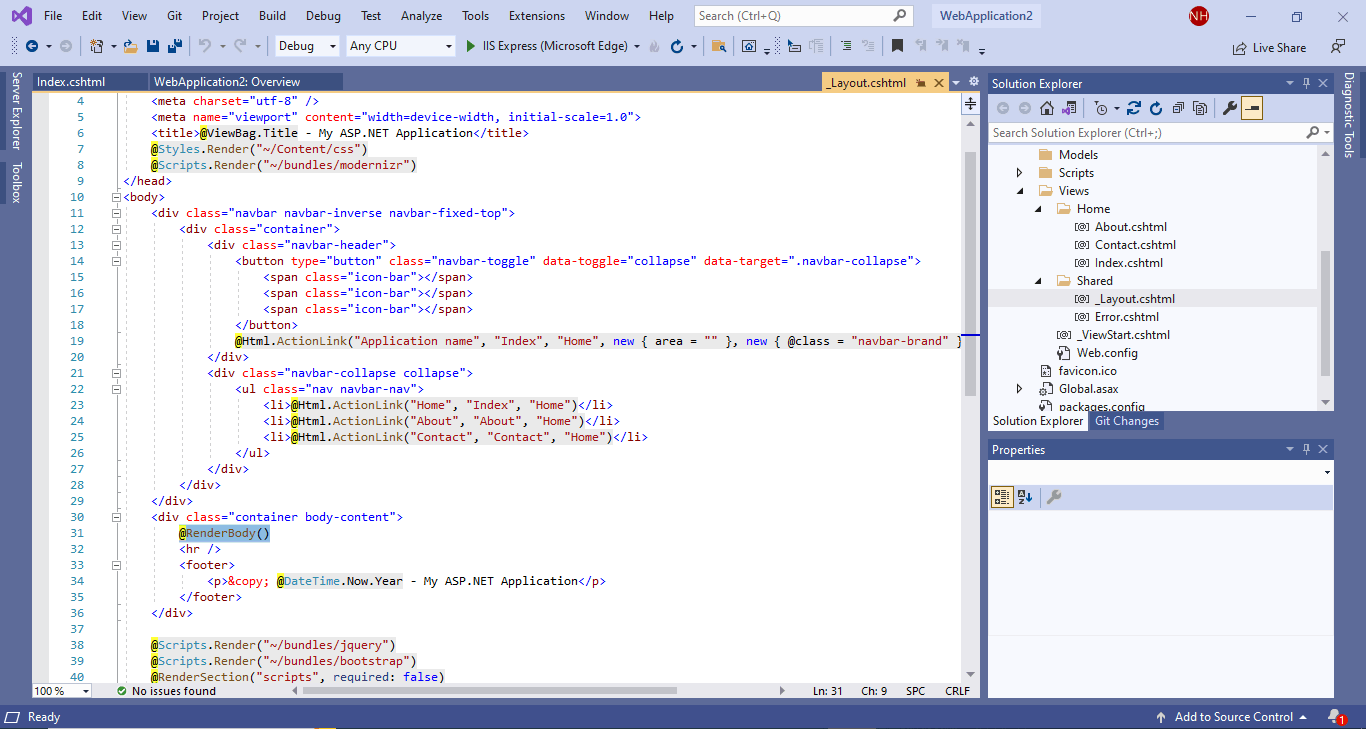1366x729 pixels.
Task: Toggle a bookmark using the toolbar bookmark icon
Action: 897,46
